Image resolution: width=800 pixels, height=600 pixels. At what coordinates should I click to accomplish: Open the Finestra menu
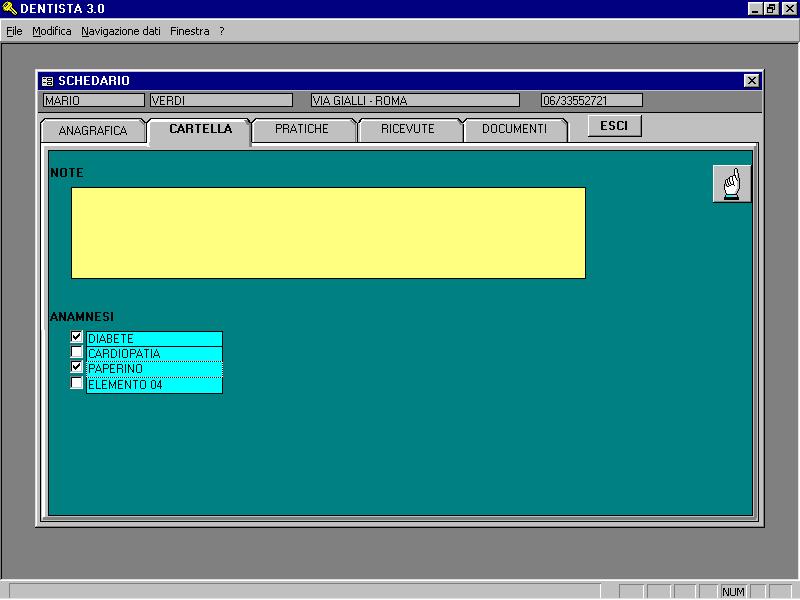point(190,31)
